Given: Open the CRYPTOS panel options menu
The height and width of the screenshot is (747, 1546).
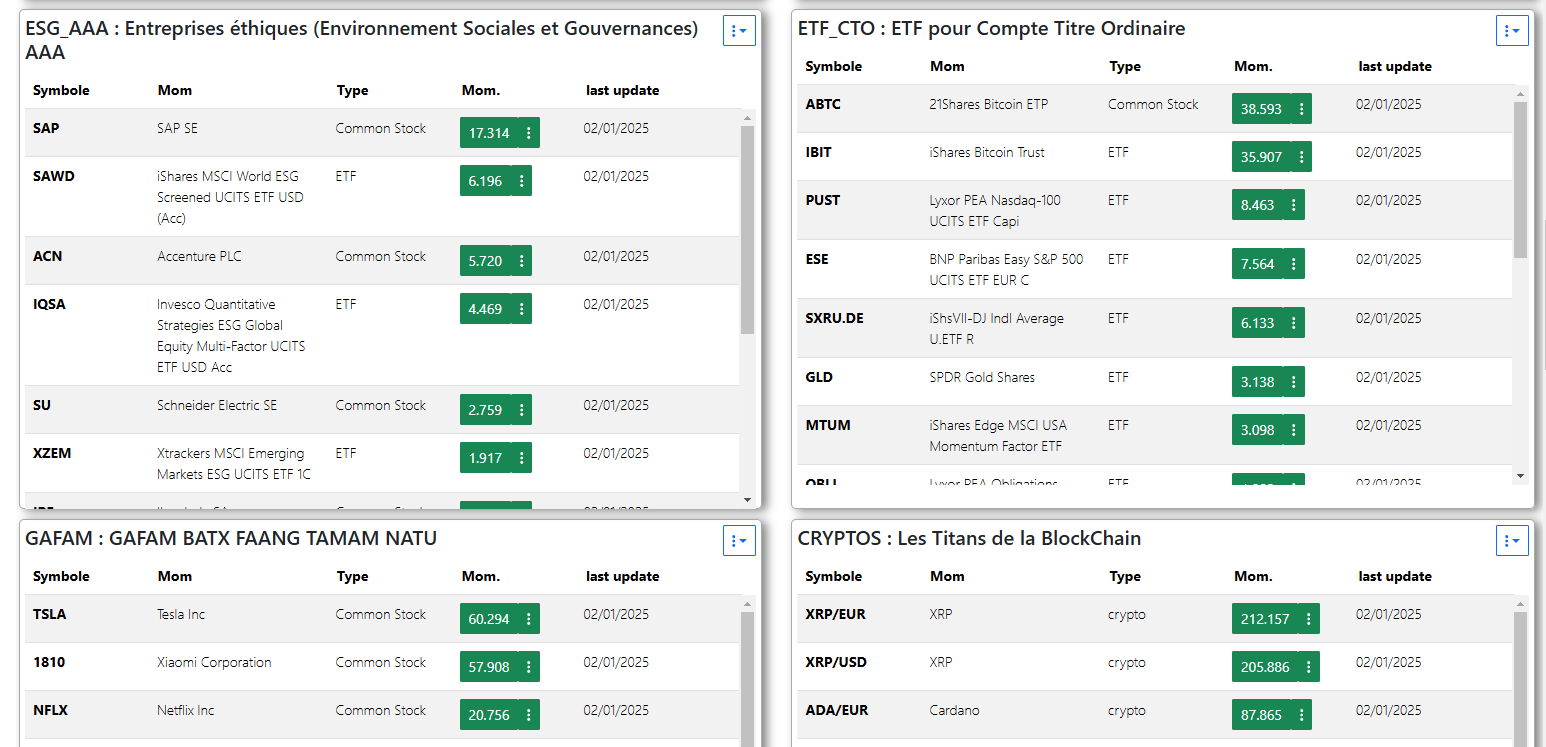Looking at the screenshot, I should (x=1512, y=540).
